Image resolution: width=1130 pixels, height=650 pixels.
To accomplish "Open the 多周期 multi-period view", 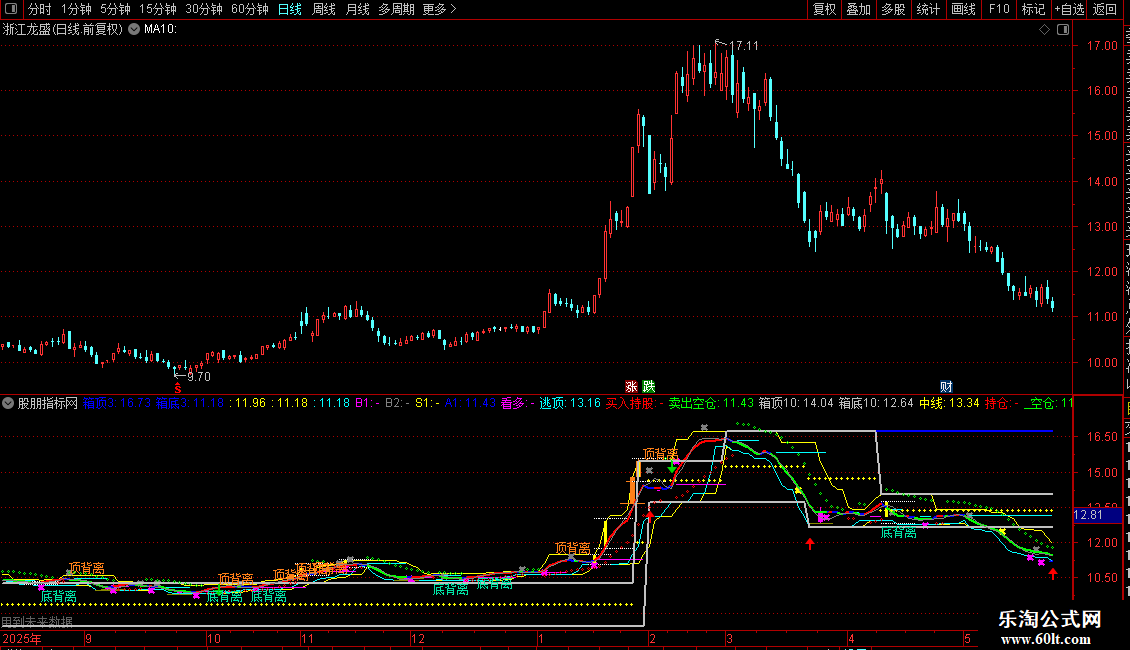I will [x=396, y=9].
